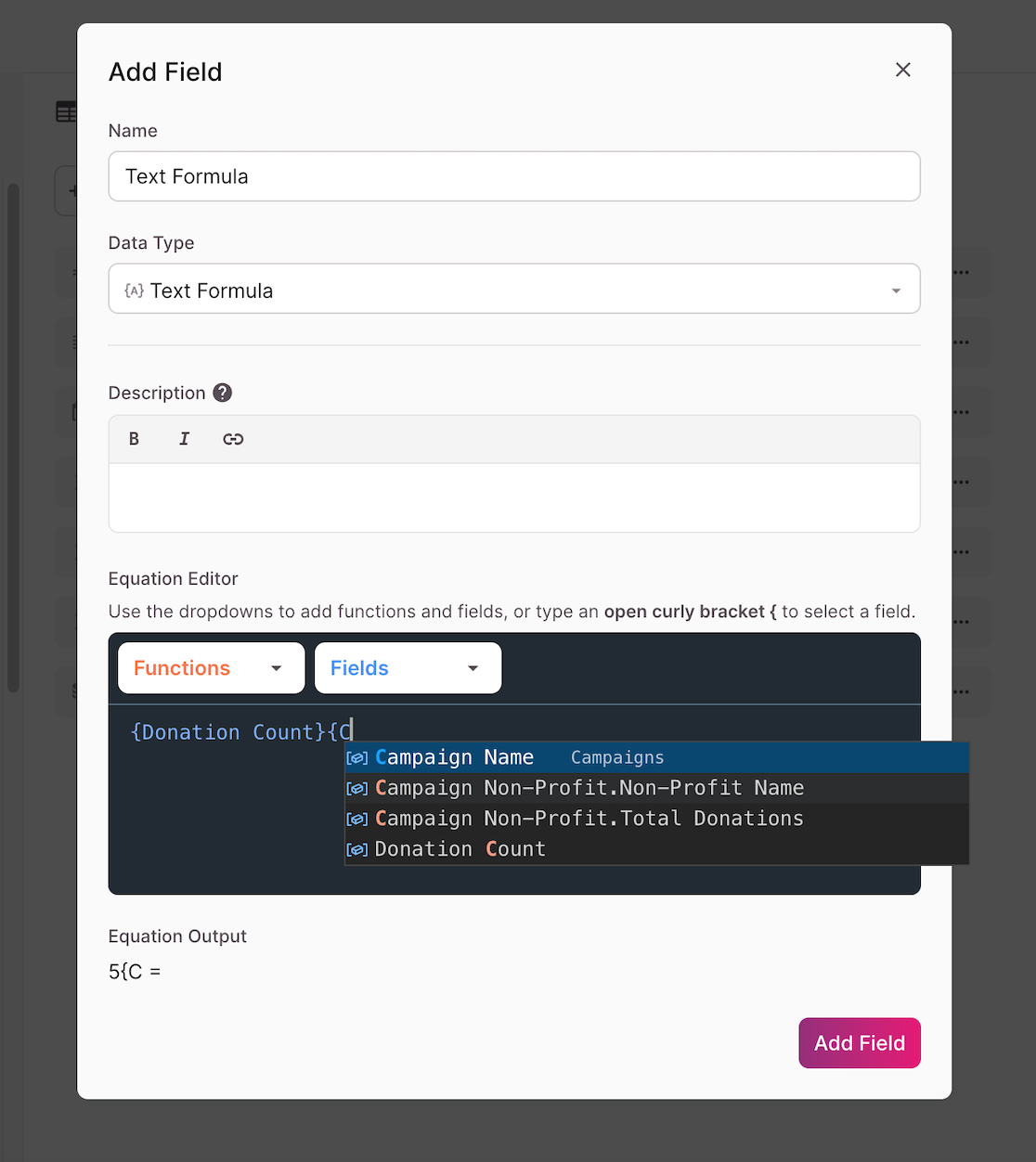Click the ellipsis icon on the topmost field row
1036x1162 pixels.
point(961,272)
